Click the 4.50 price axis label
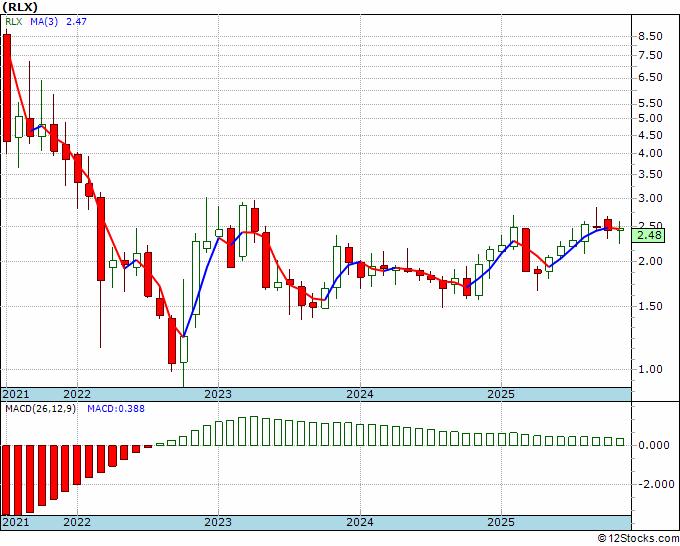The image size is (680, 546). tap(651, 135)
